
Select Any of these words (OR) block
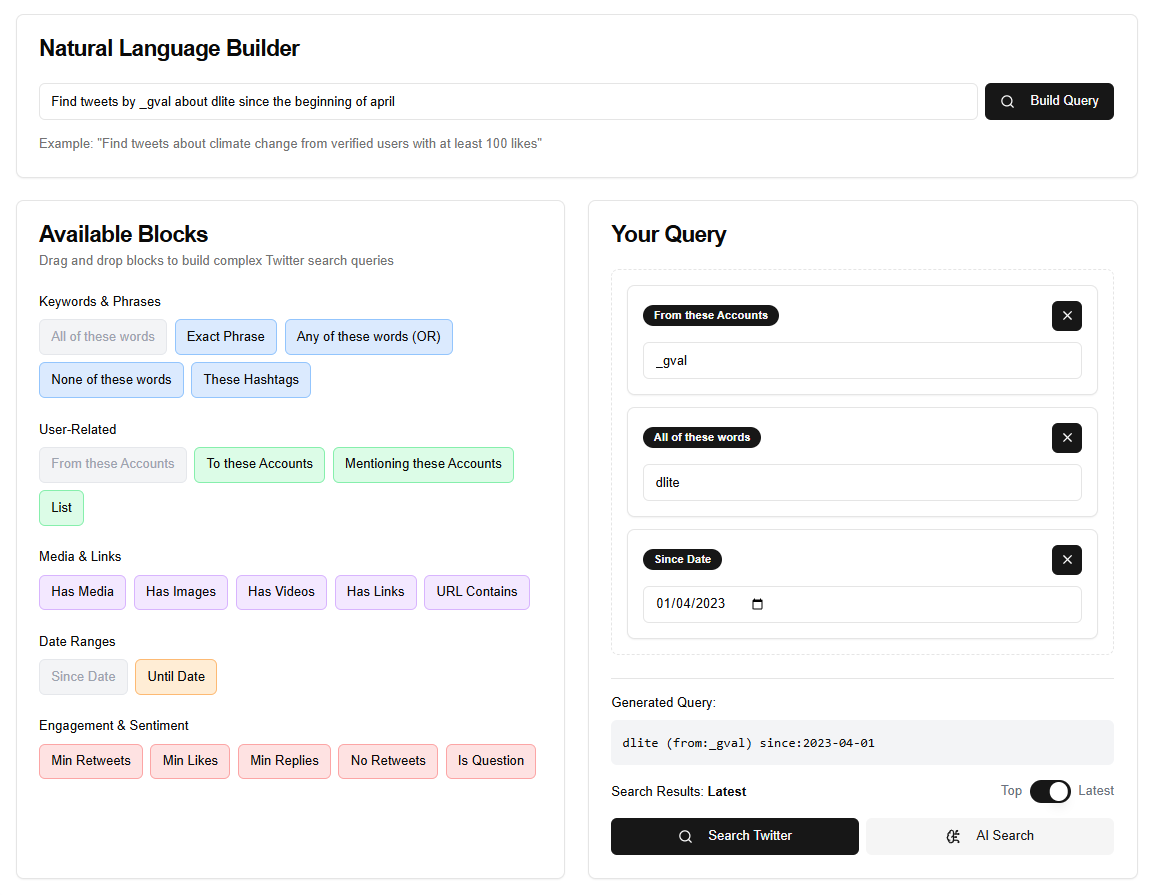click(x=368, y=337)
